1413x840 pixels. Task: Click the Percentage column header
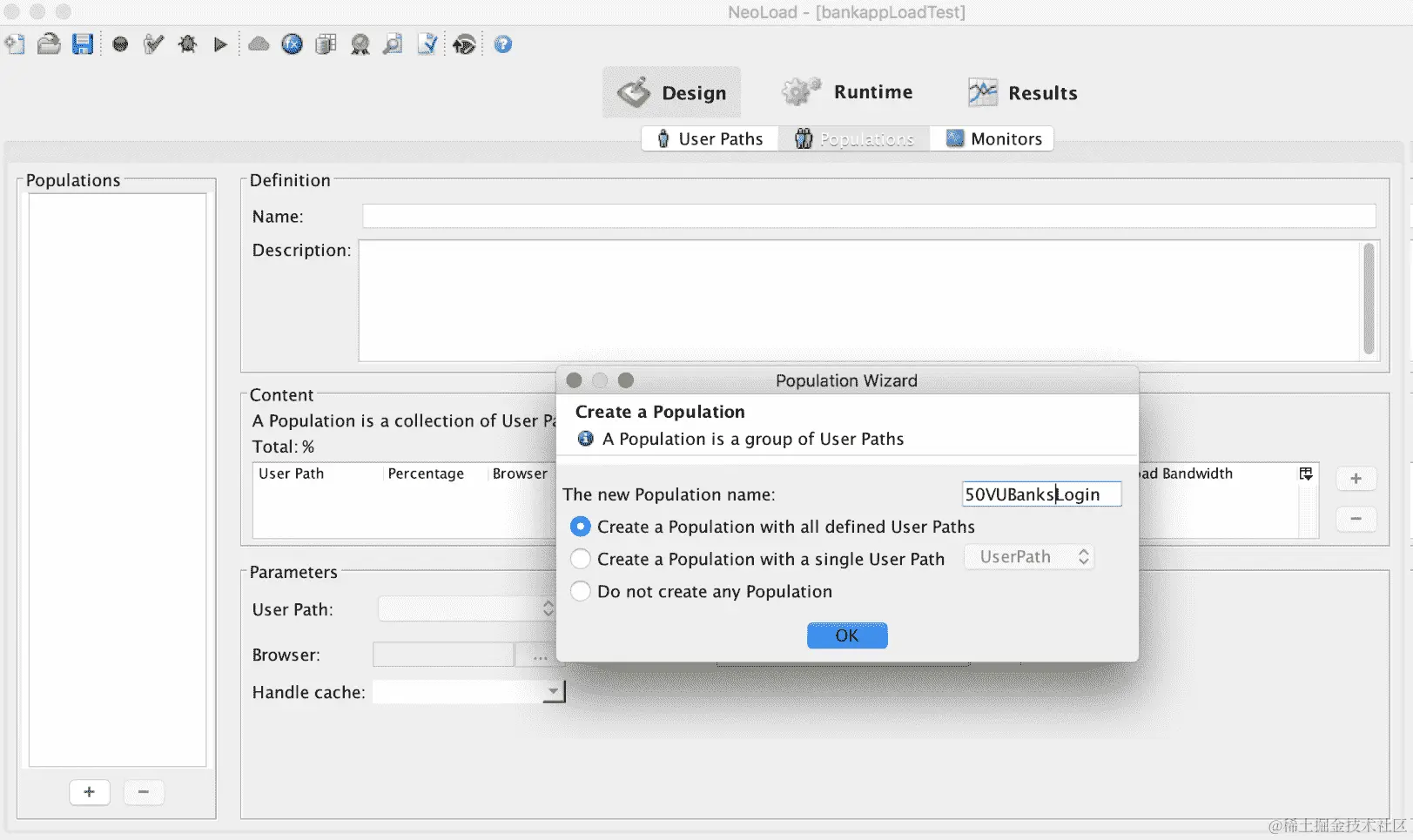pos(426,474)
